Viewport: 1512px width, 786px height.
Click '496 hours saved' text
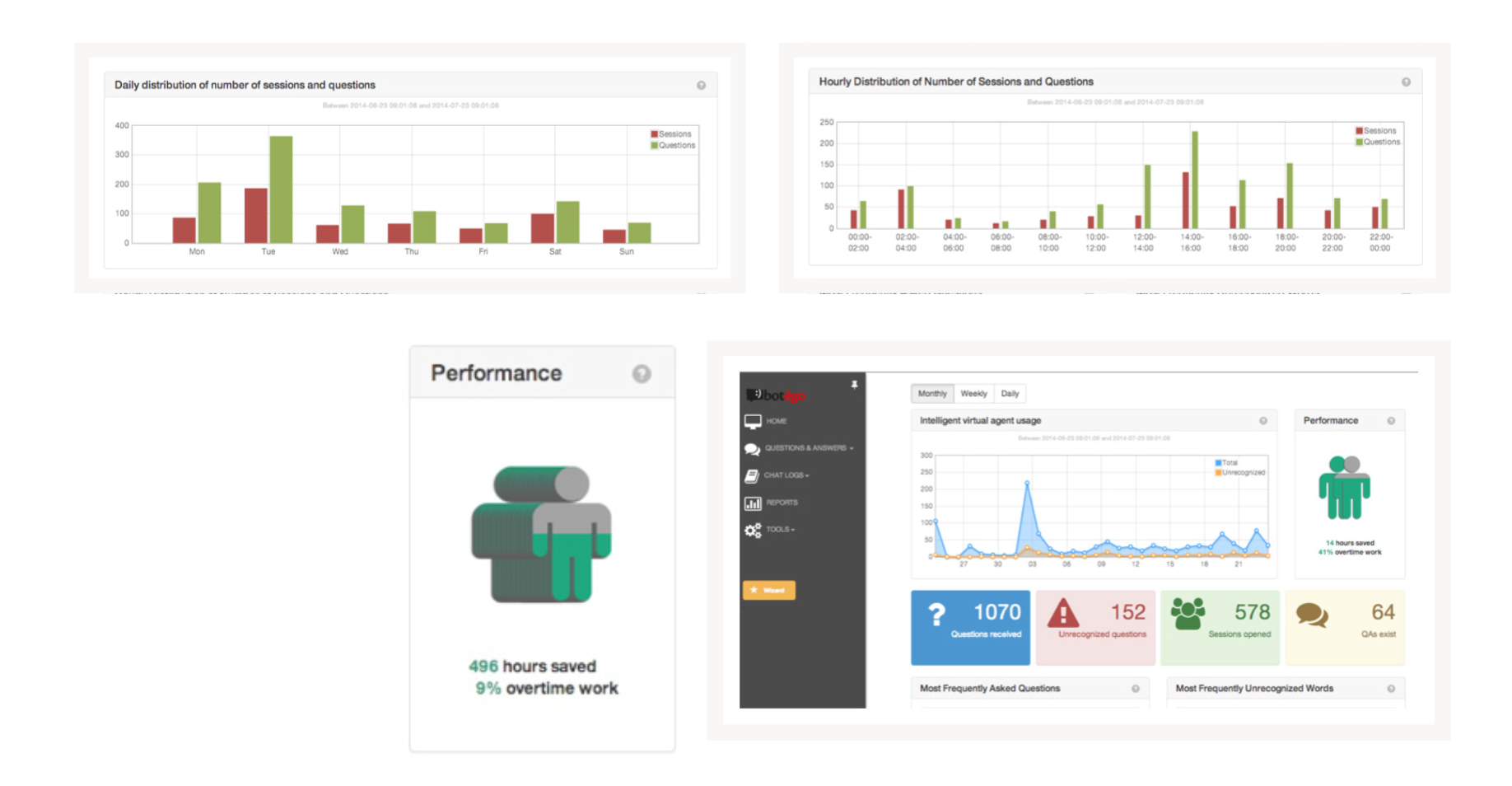point(532,667)
